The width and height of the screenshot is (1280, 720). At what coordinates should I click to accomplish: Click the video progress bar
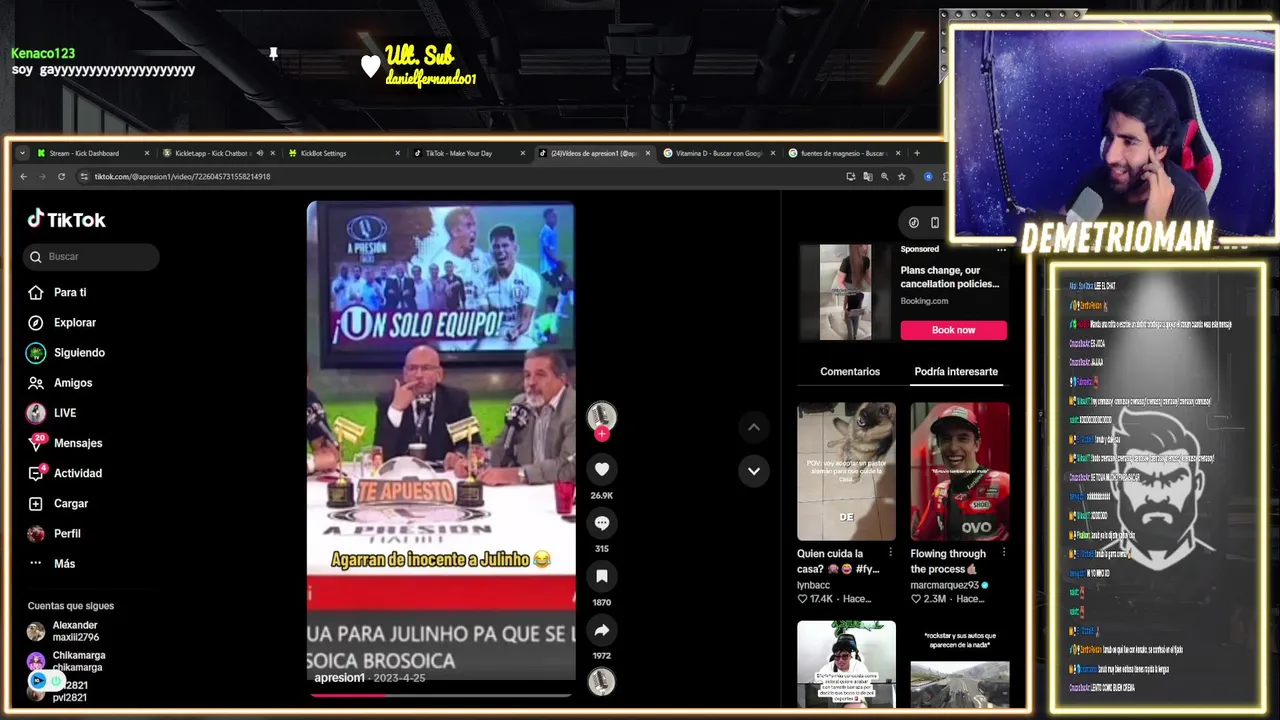click(x=441, y=694)
